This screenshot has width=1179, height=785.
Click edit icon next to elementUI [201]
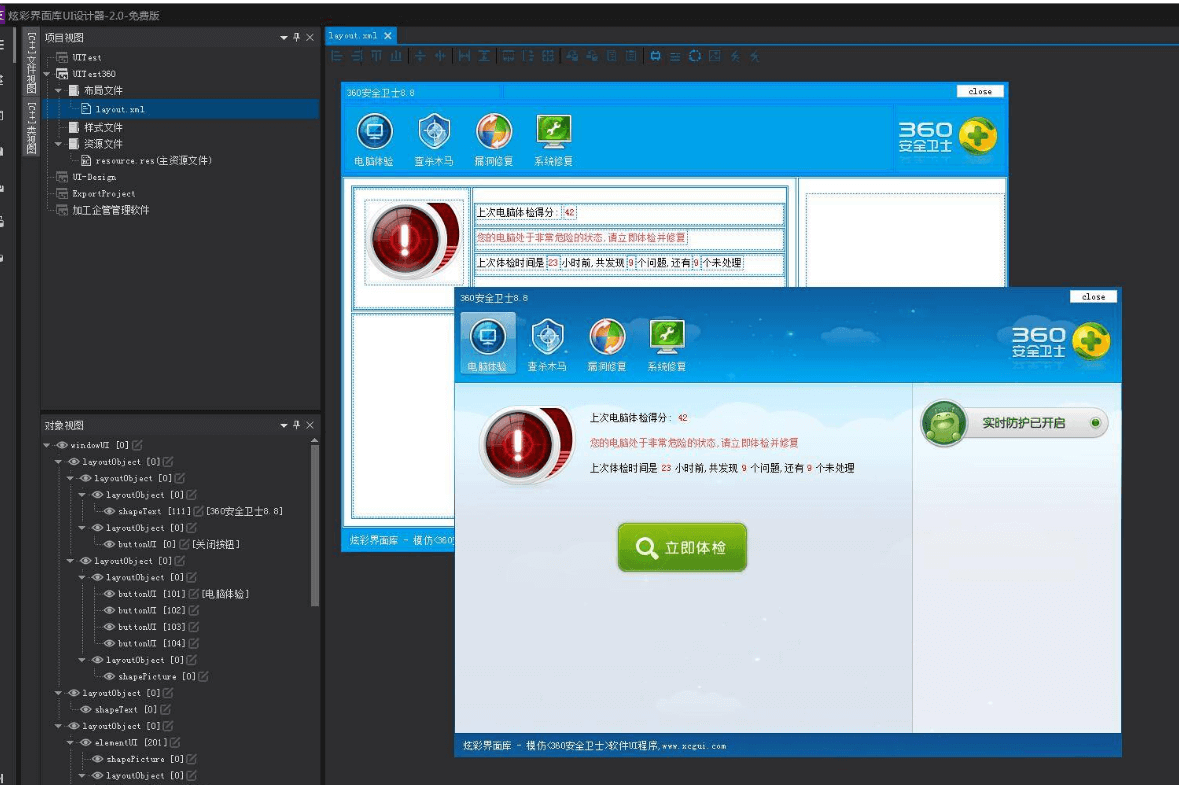(x=174, y=743)
